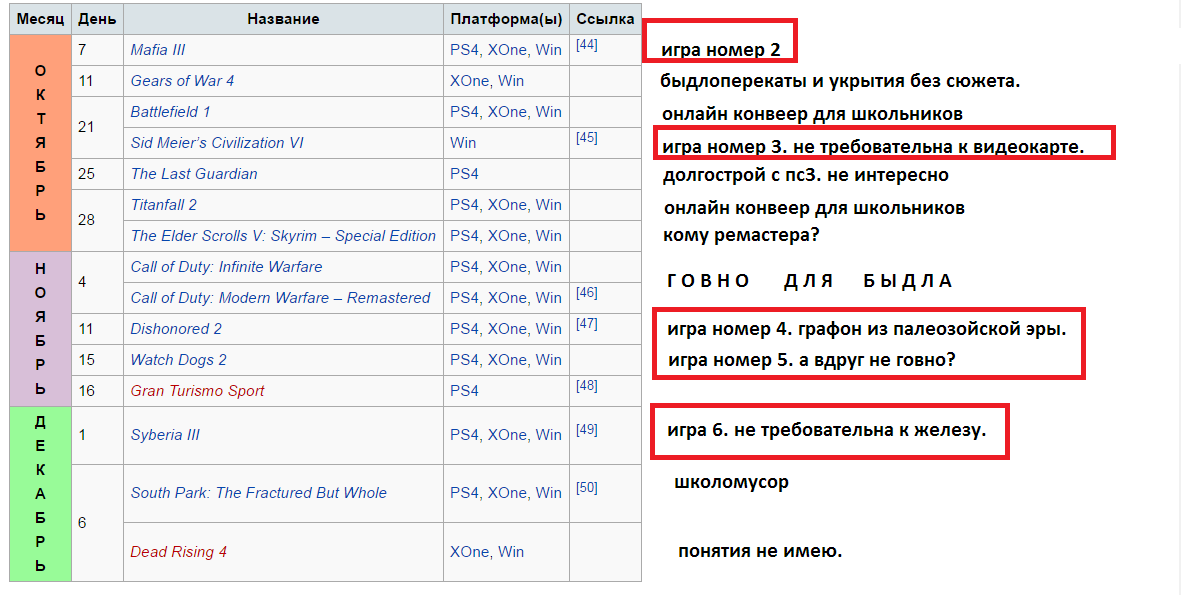Click the text 'долгострой с пс3. не интересно'

coord(805,175)
